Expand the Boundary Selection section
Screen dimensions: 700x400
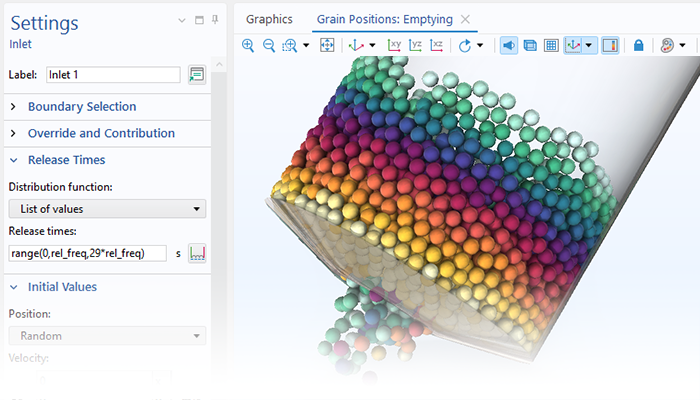coord(82,107)
